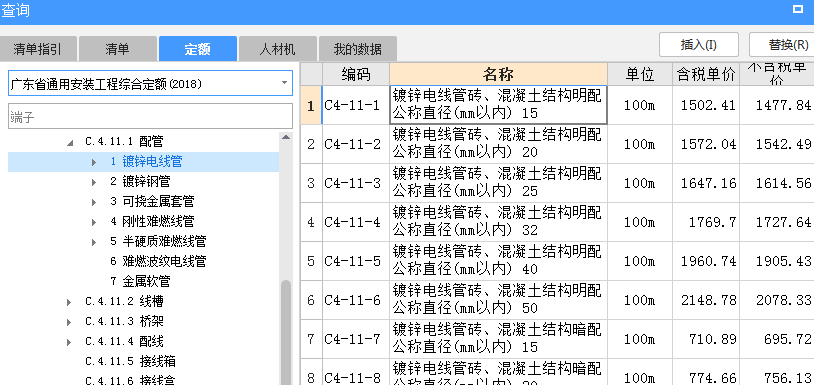Image resolution: width=814 pixels, height=385 pixels.
Task: Expand the 2 镀锌钢管 node arrow
Action: (x=94, y=182)
